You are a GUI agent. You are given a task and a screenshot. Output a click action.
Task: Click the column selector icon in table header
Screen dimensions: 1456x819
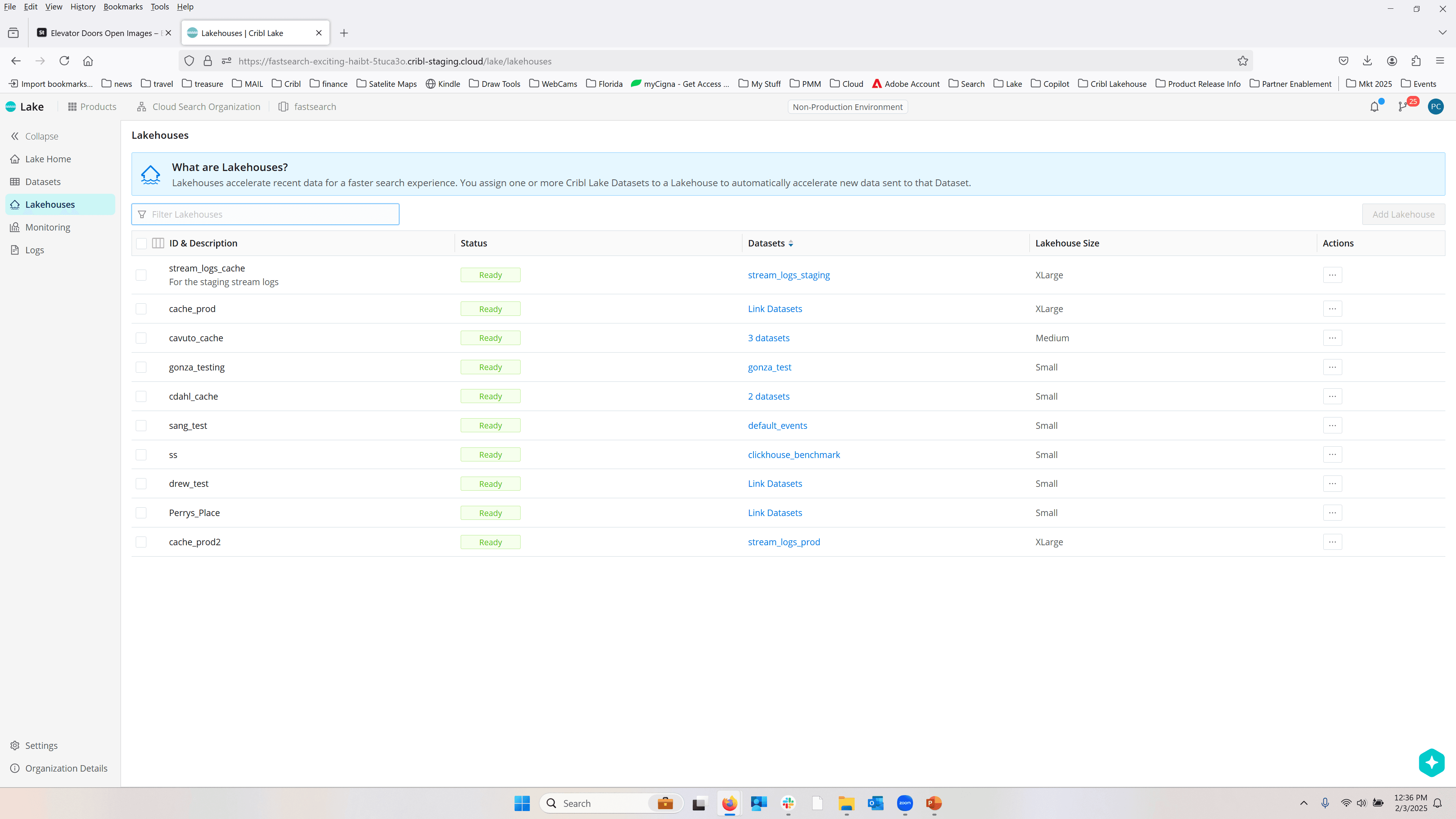(158, 243)
